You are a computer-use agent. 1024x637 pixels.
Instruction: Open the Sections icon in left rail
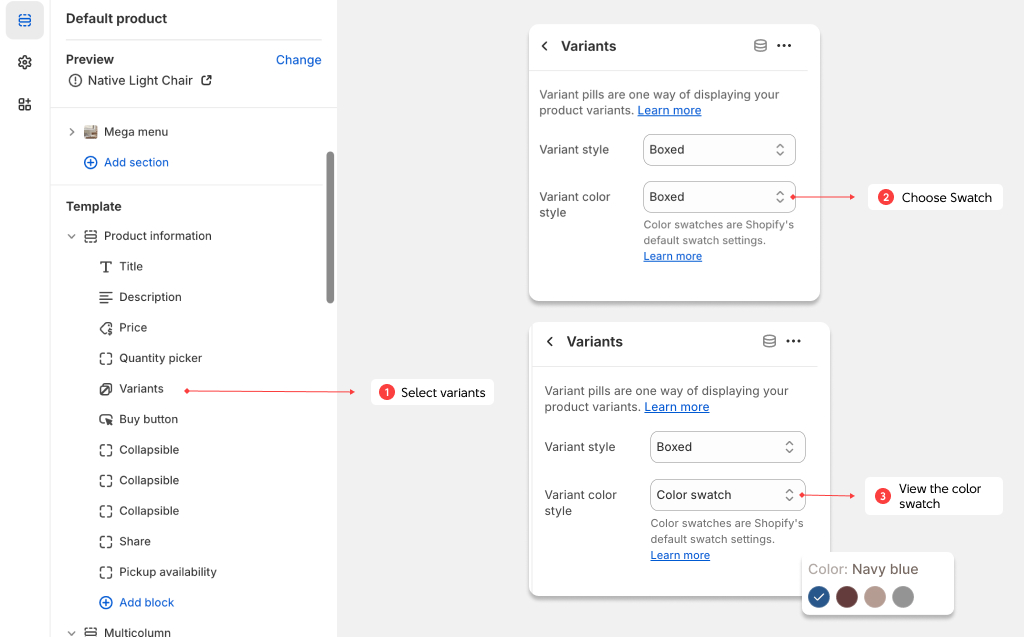(x=24, y=20)
